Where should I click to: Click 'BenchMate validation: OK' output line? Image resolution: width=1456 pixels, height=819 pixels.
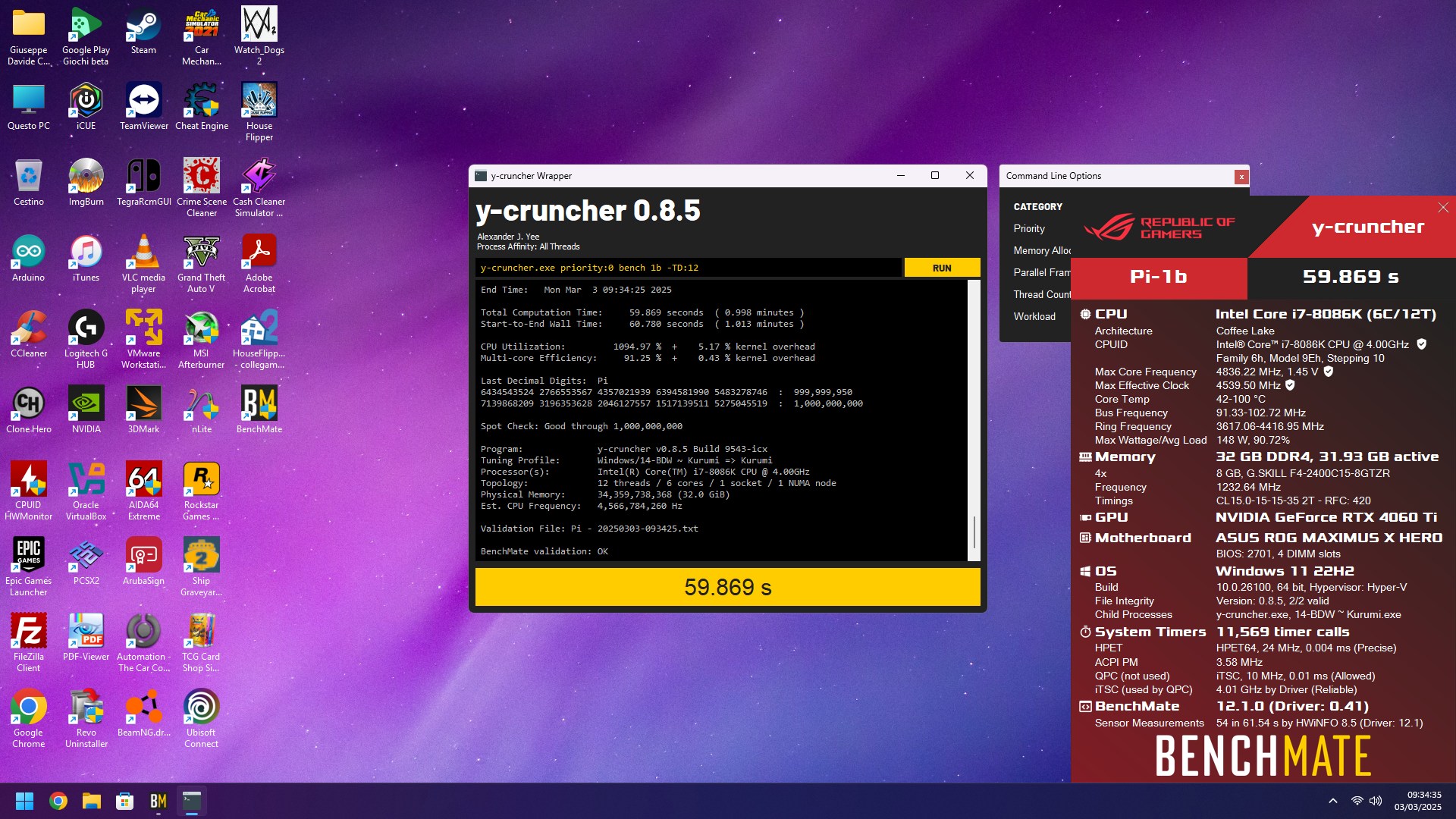click(x=544, y=551)
